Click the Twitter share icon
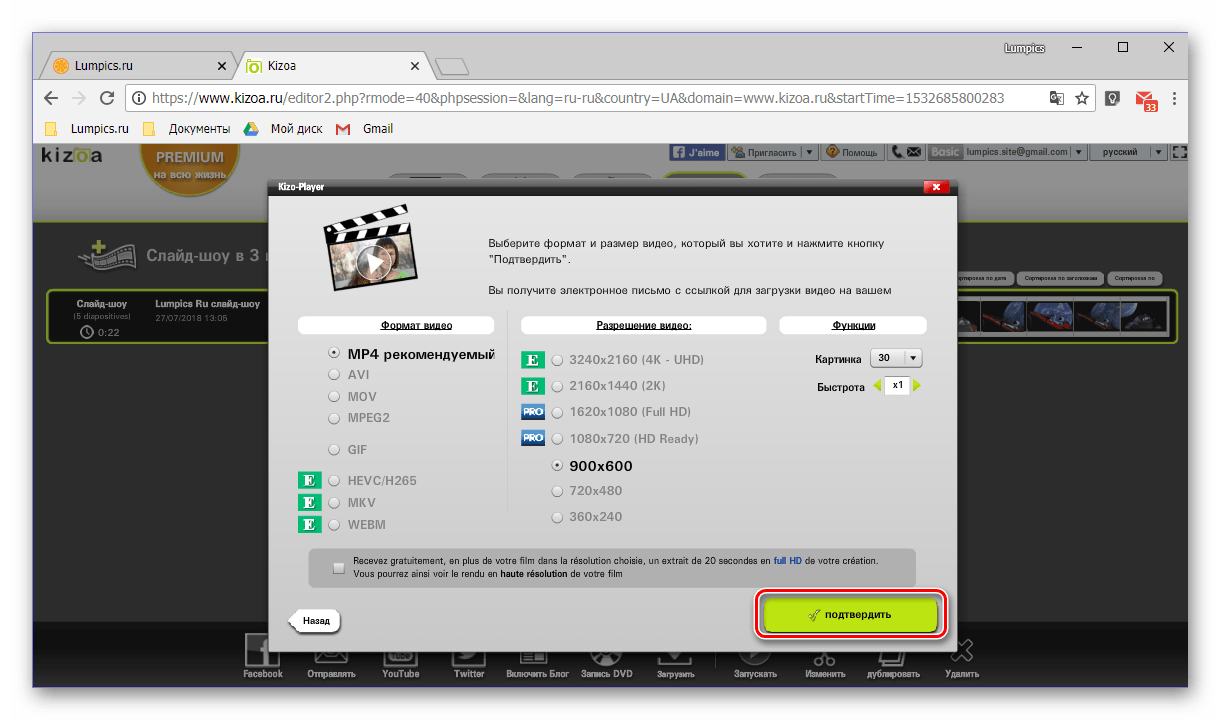The image size is (1225, 720). pyautogui.click(x=468, y=655)
